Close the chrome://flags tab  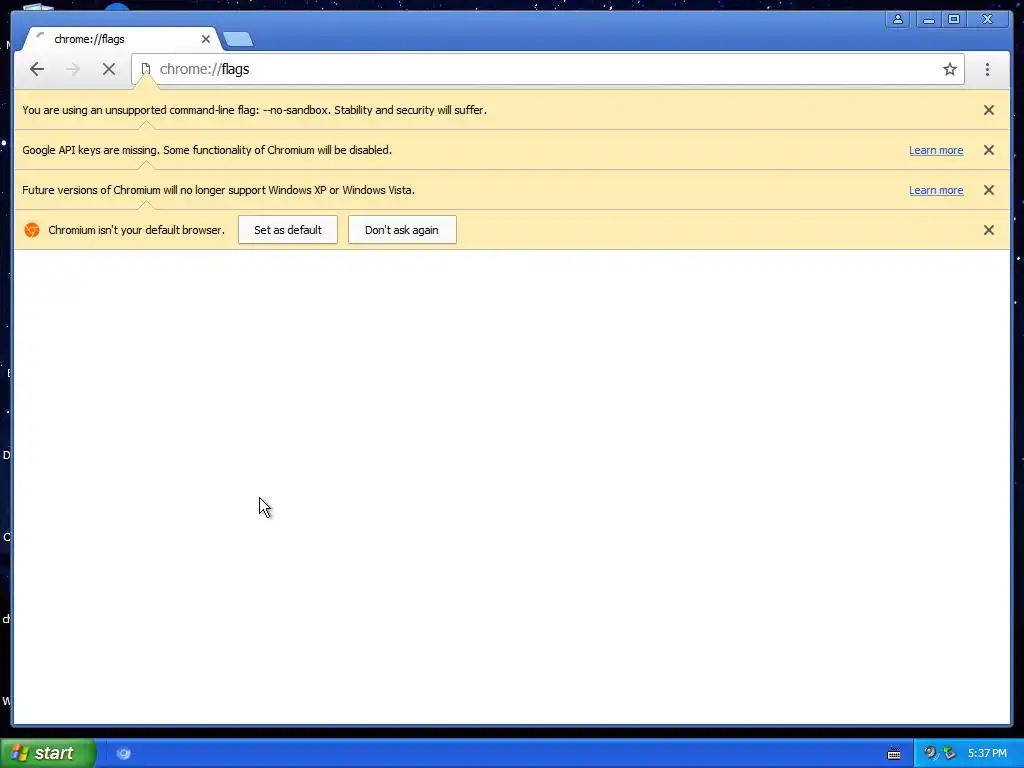tap(206, 39)
